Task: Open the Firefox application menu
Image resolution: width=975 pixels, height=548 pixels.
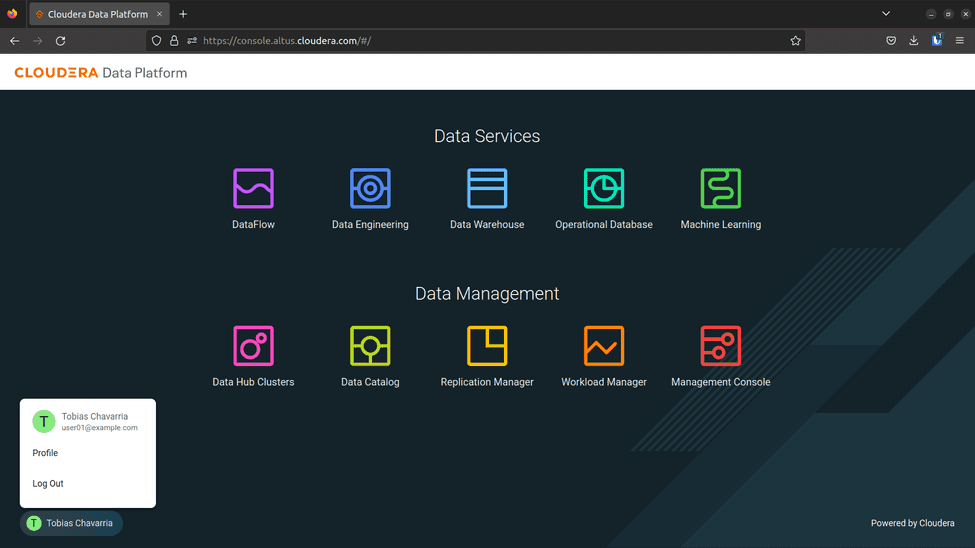Action: (x=959, y=40)
